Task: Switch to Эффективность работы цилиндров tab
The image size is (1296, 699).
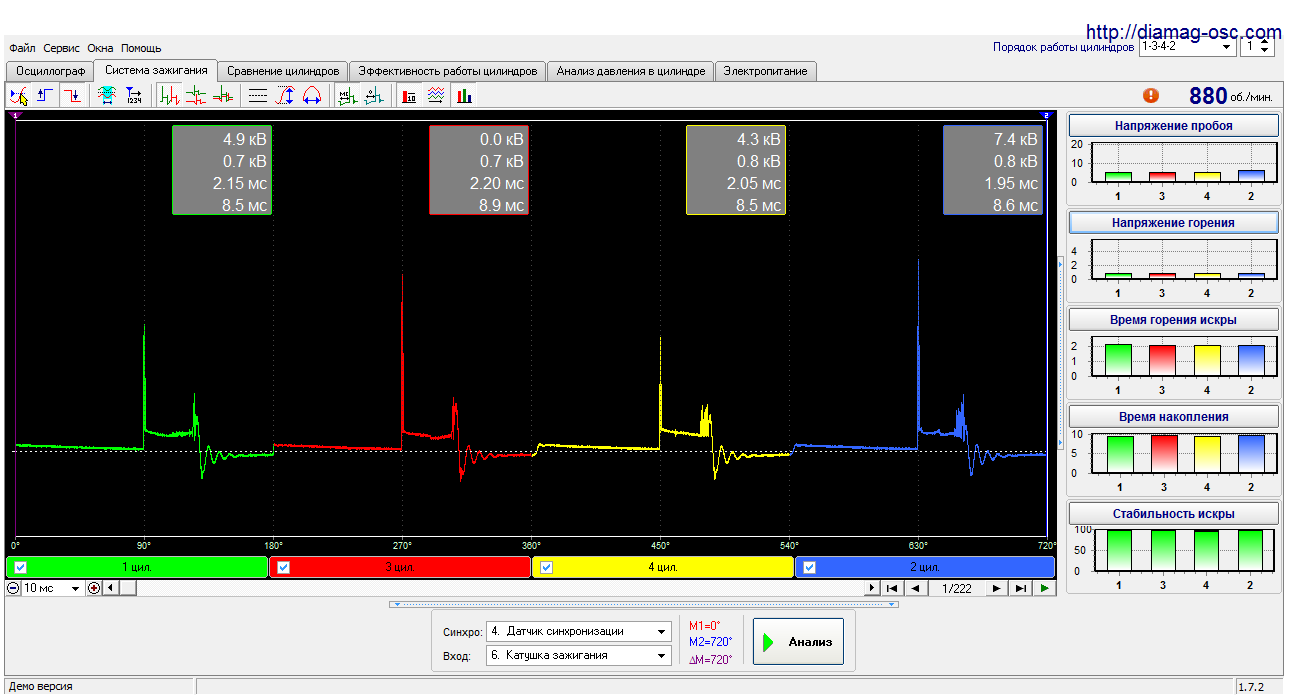Action: pyautogui.click(x=448, y=71)
